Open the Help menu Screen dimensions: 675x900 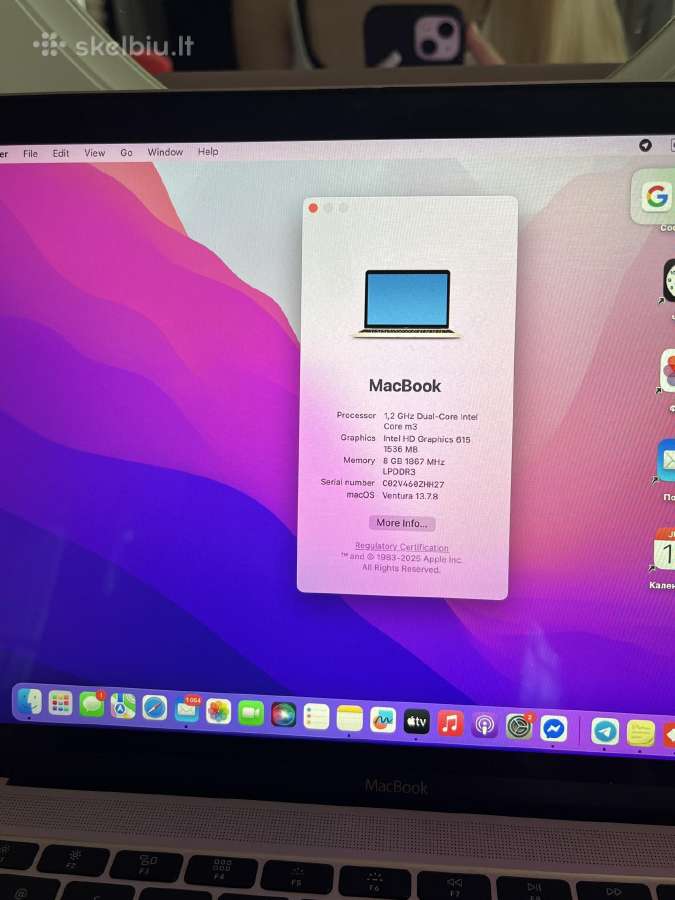click(208, 152)
